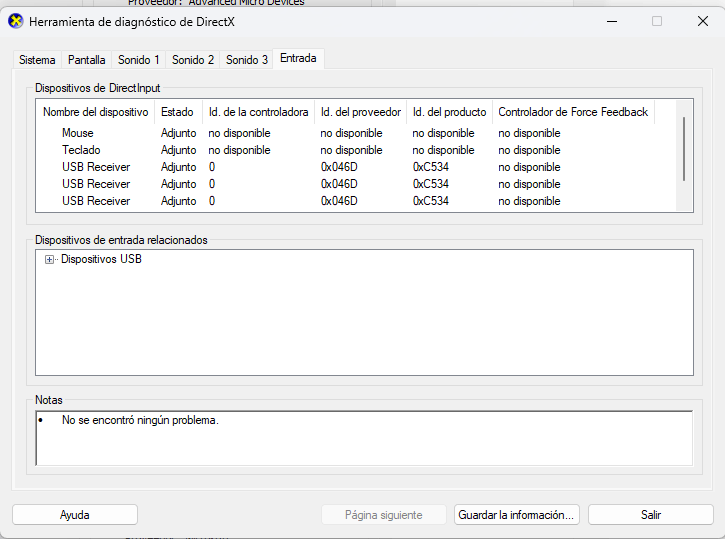Click Controlador de Force Feedback header
This screenshot has width=725, height=539.
(x=573, y=112)
